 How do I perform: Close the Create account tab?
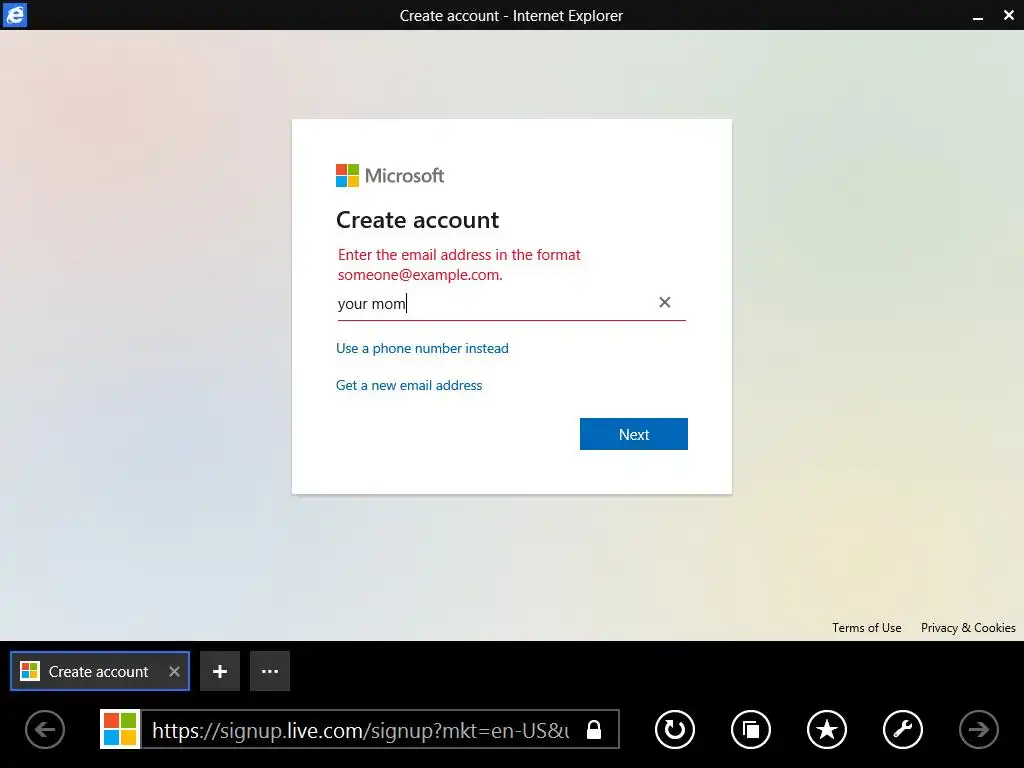(x=174, y=671)
